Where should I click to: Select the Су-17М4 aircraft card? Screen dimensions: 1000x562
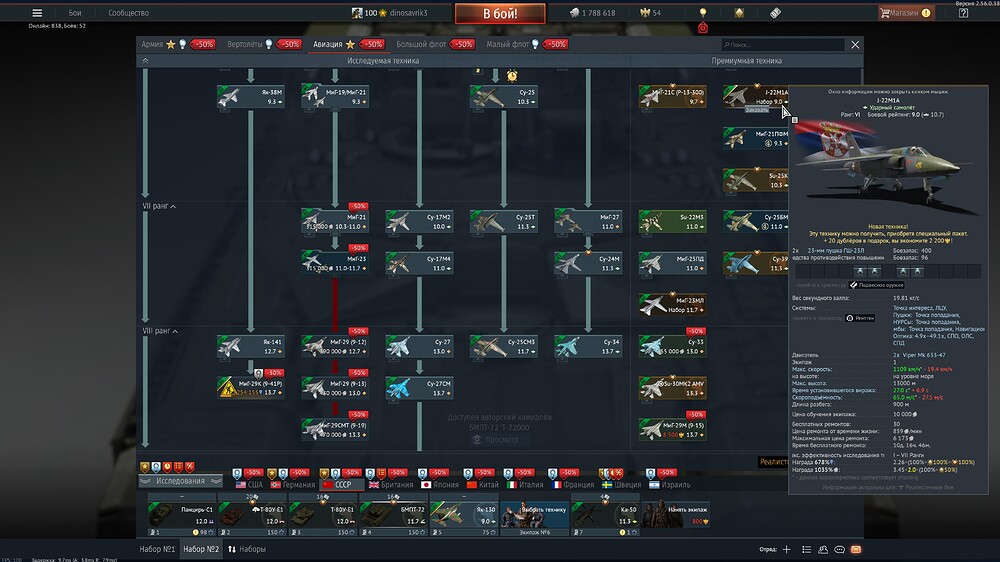[419, 263]
